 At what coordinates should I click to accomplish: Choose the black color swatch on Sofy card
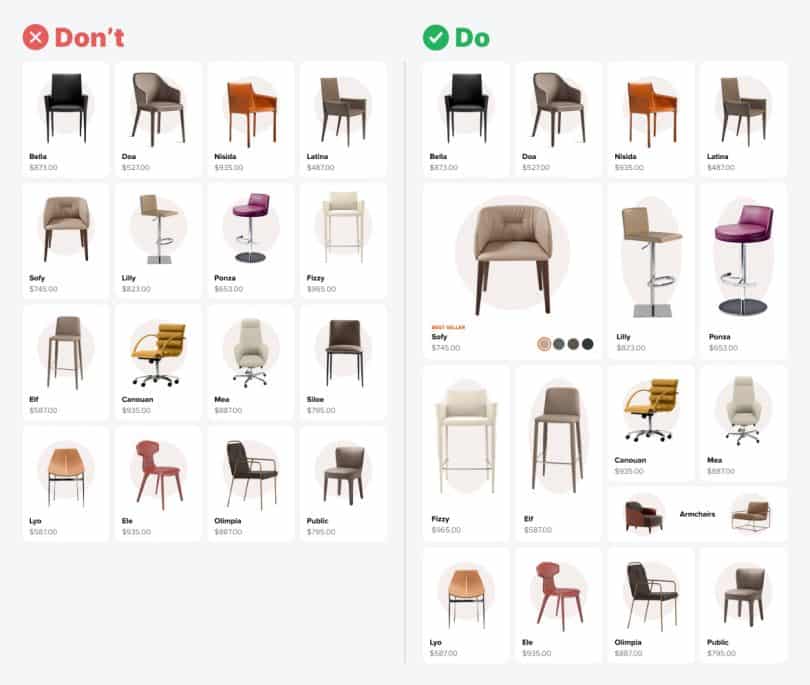tap(587, 344)
